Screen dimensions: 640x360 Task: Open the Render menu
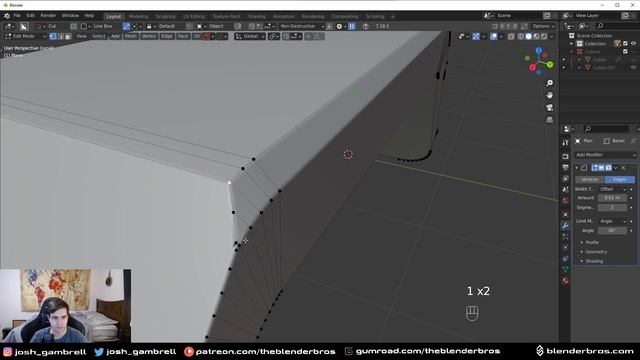click(x=48, y=16)
